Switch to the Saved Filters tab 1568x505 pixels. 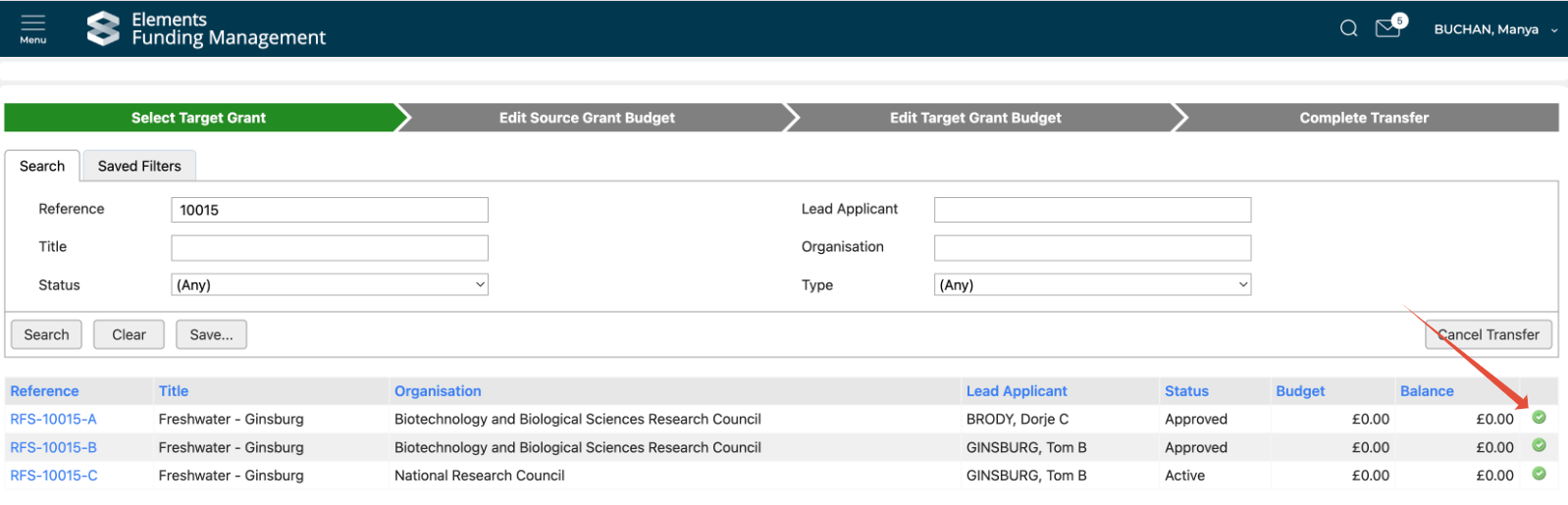tap(139, 166)
